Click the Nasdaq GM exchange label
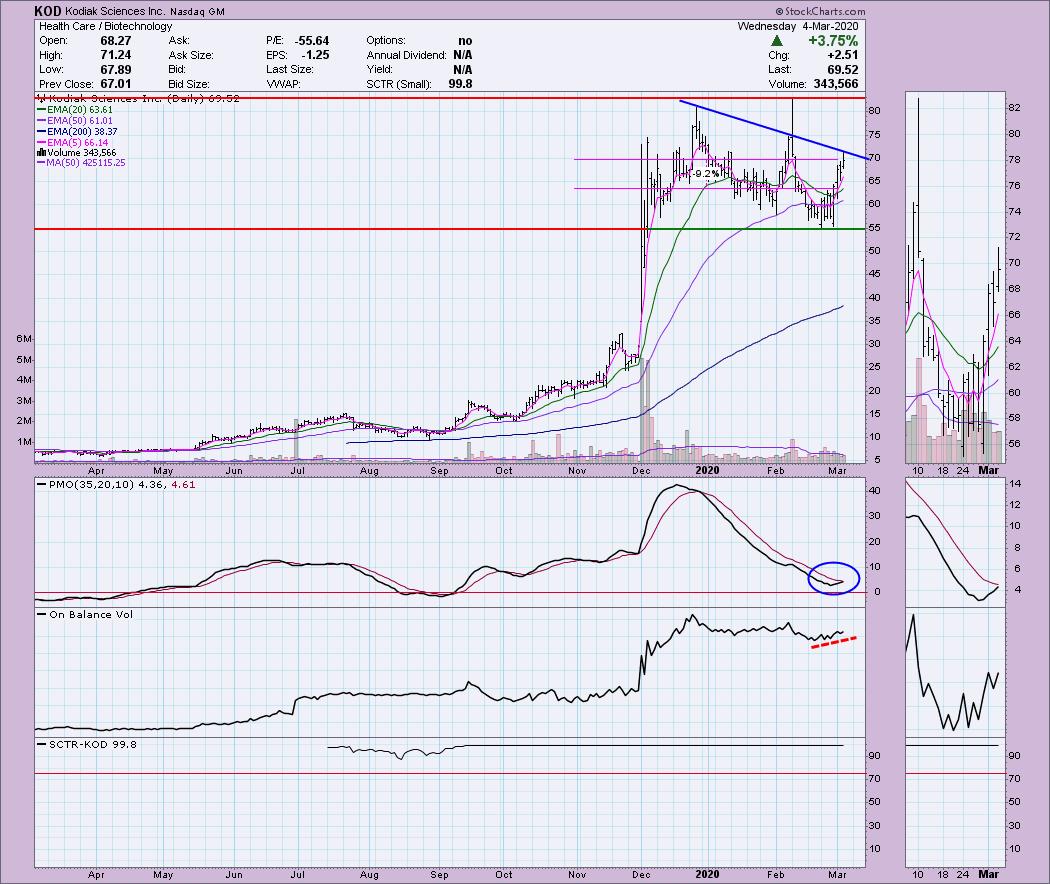Viewport: 1050px width, 884px height. (x=198, y=11)
